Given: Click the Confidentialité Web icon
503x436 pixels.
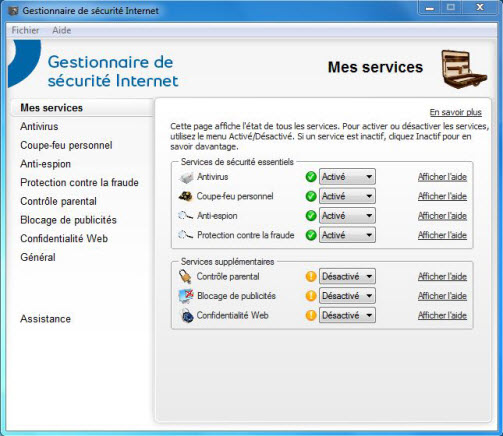Looking at the screenshot, I should [187, 315].
